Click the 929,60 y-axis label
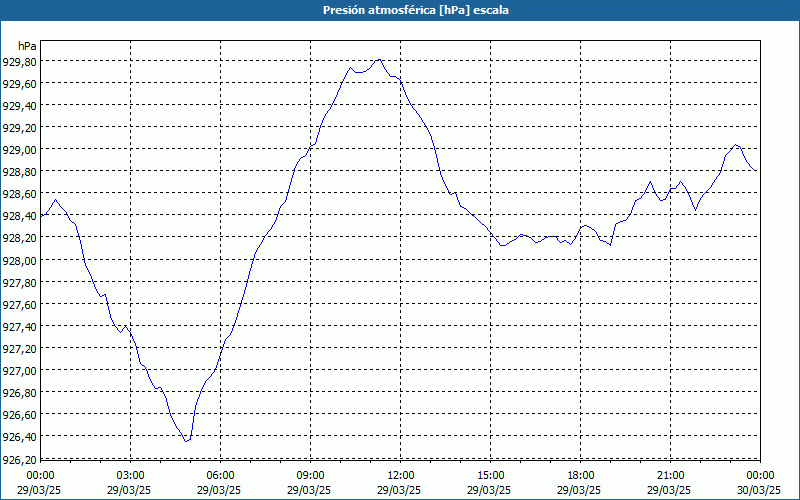The width and height of the screenshot is (800, 500). click(19, 83)
